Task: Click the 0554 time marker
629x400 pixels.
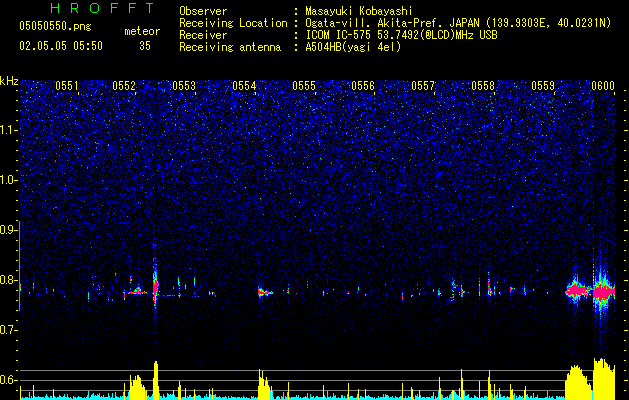Action: (x=244, y=86)
